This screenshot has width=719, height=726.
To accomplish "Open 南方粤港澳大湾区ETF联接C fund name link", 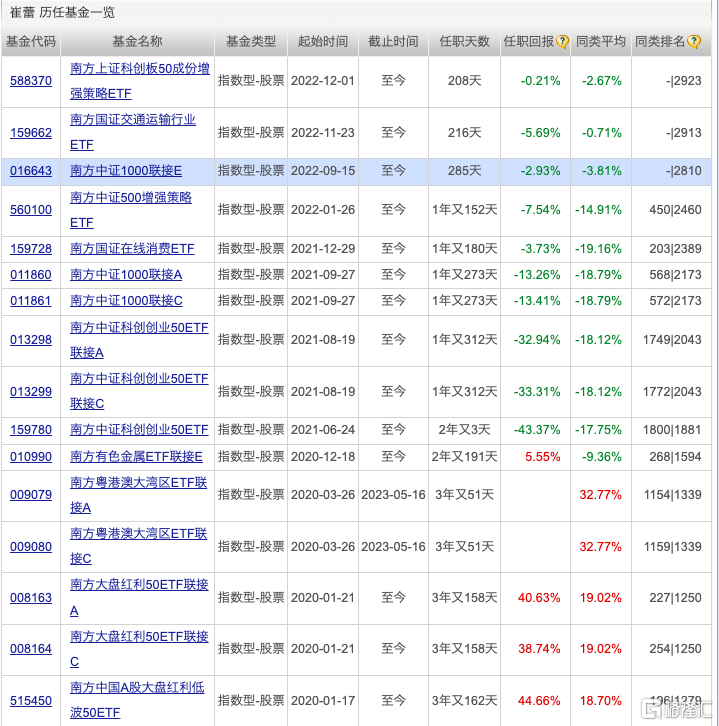I will (x=138, y=546).
